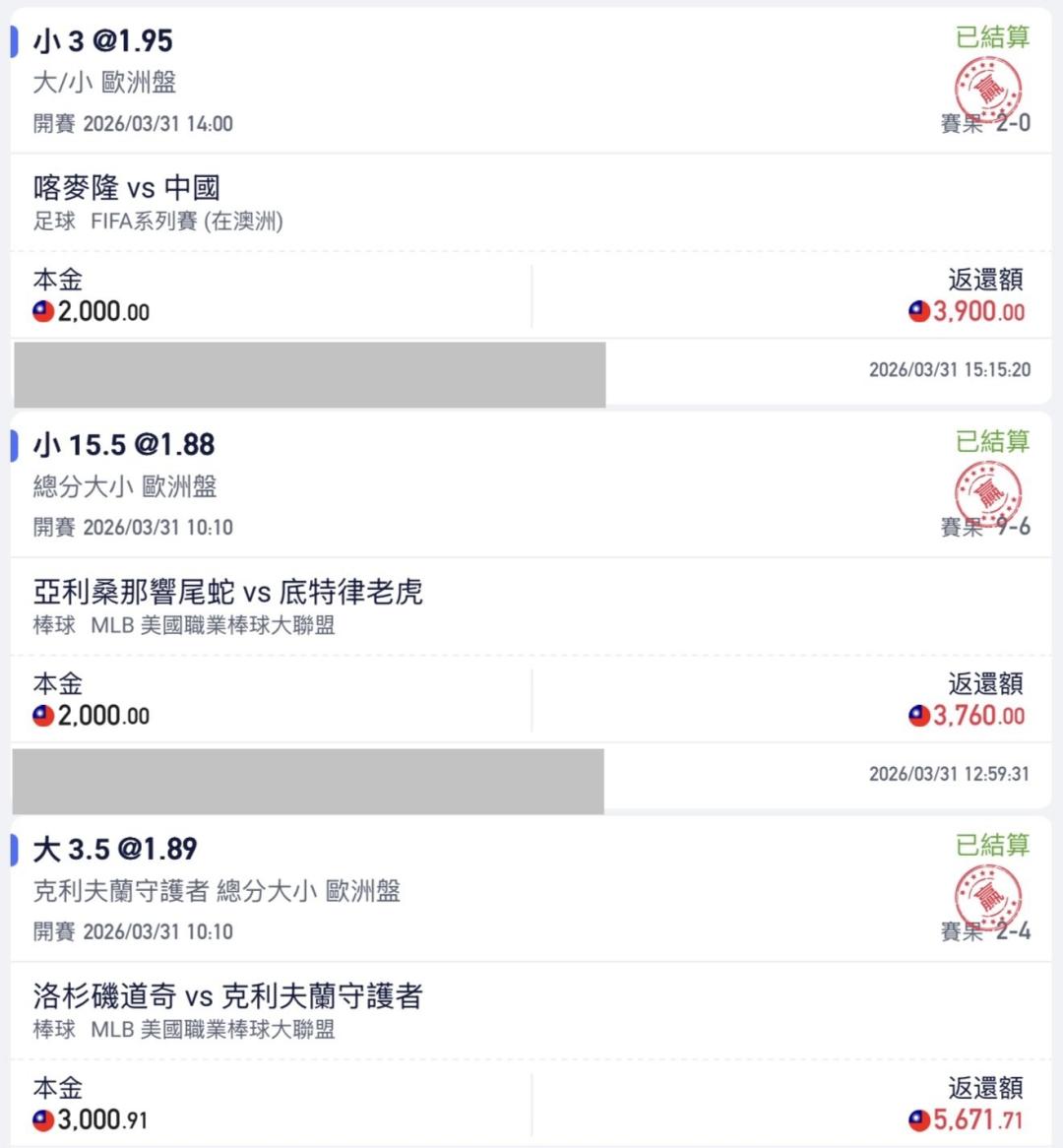Click the FIFA系列賽 (在澳洲) league label
1063x1148 pixels.
tap(187, 222)
